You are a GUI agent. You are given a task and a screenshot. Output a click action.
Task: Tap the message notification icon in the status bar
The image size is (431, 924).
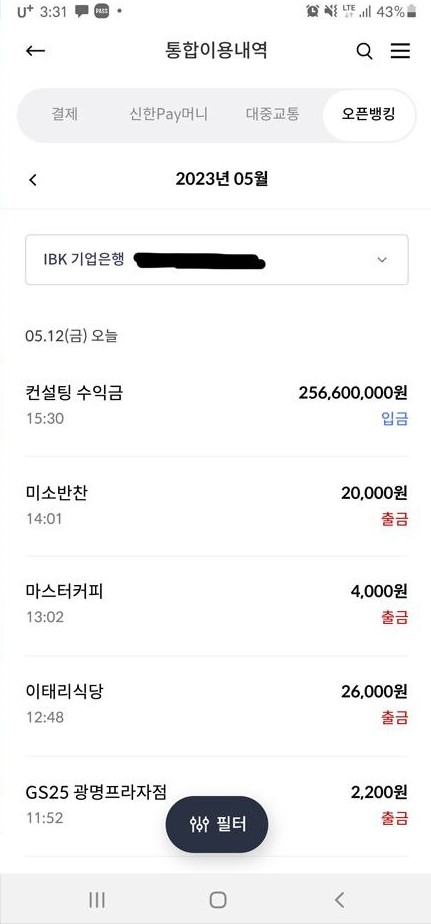tap(82, 11)
